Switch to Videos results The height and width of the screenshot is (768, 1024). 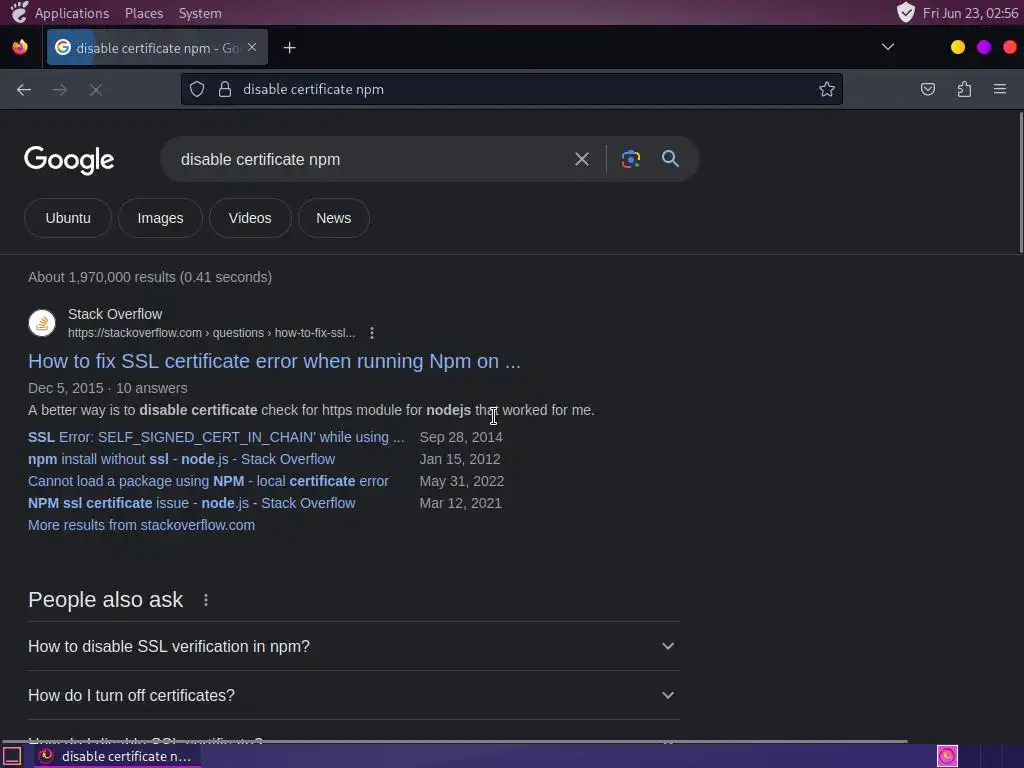[x=250, y=218]
